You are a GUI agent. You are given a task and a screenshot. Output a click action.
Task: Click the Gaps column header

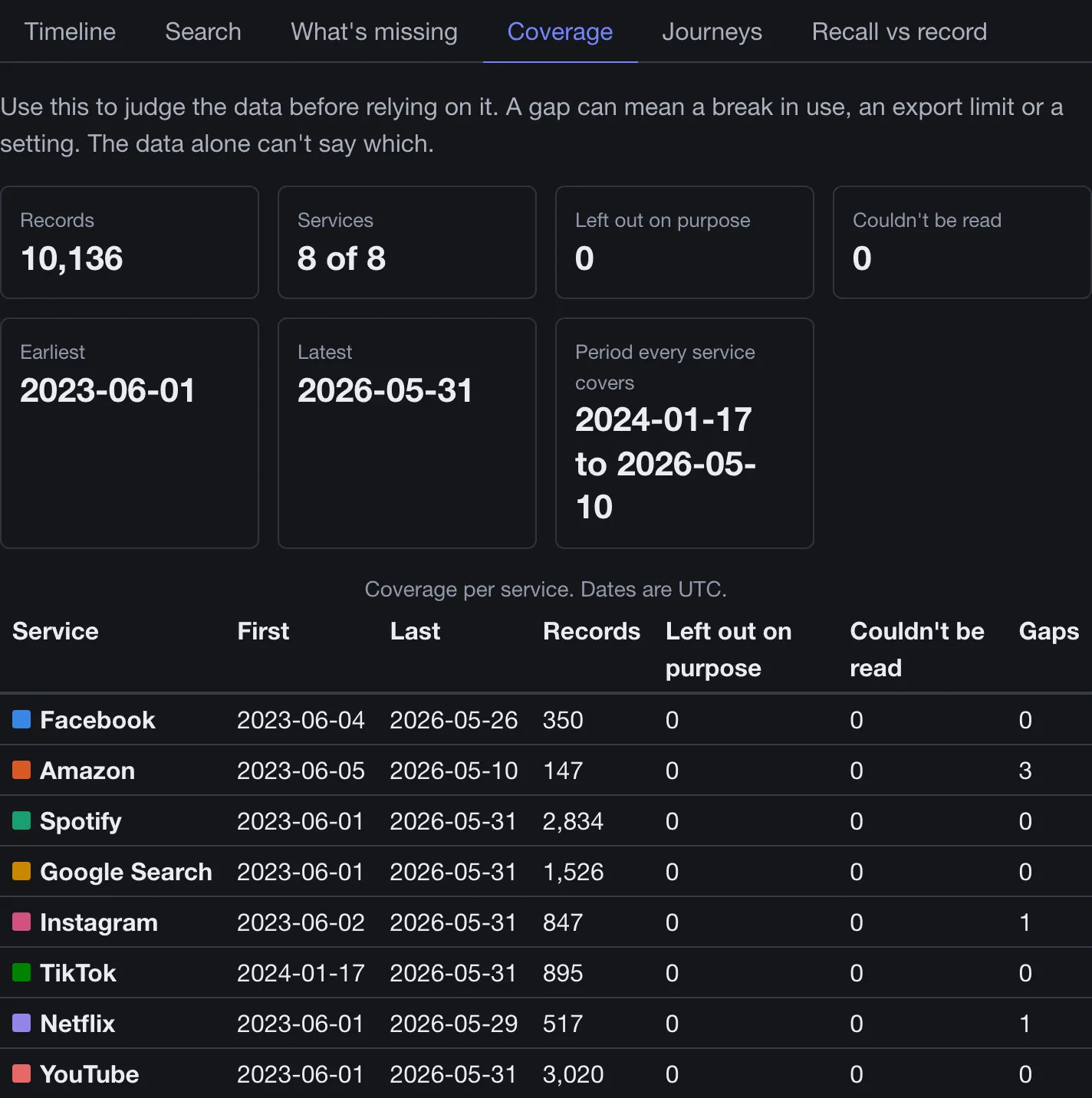(x=1048, y=631)
